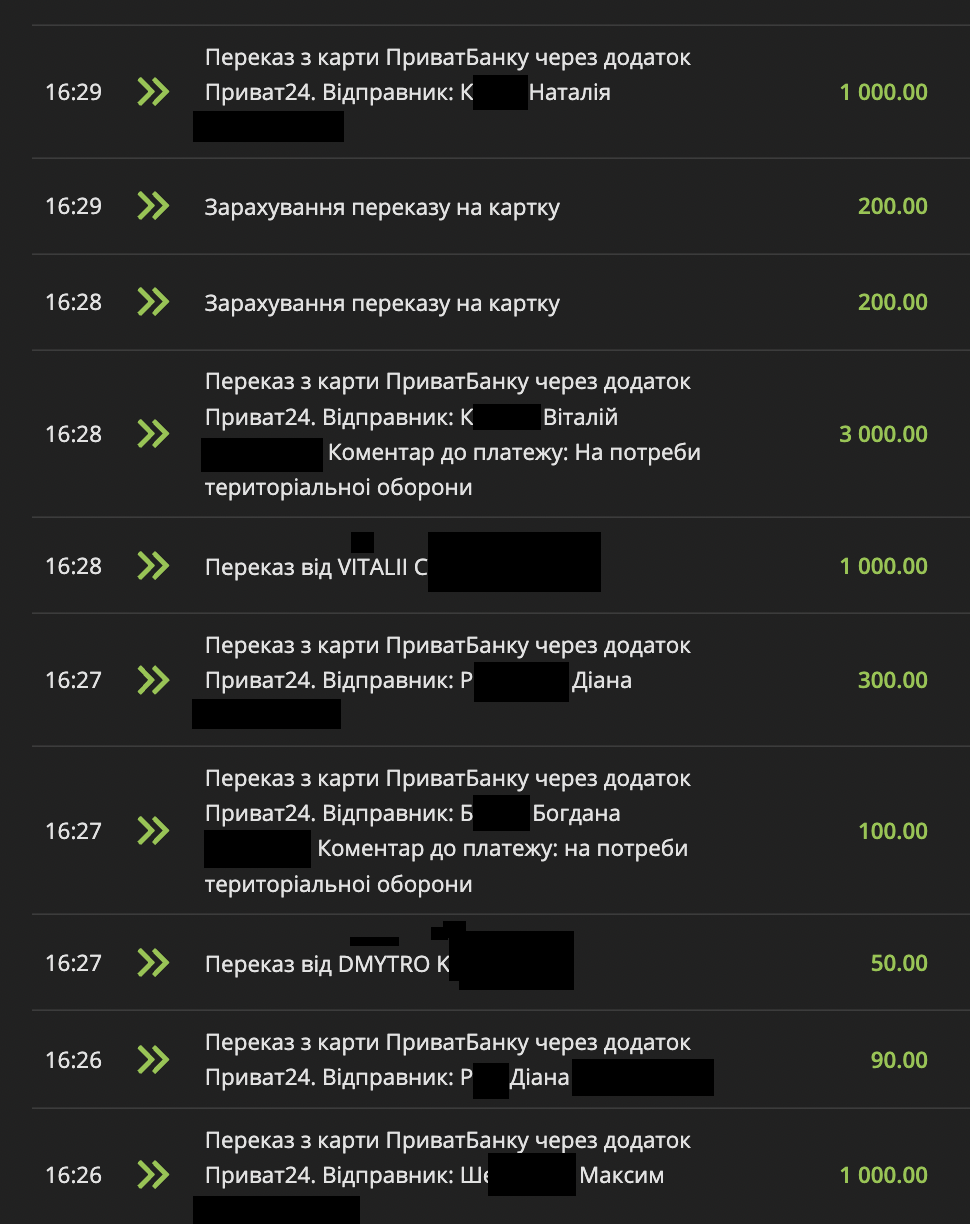
Task: Select the arrow icon beside the DMYTRO transfer
Action: [x=153, y=963]
